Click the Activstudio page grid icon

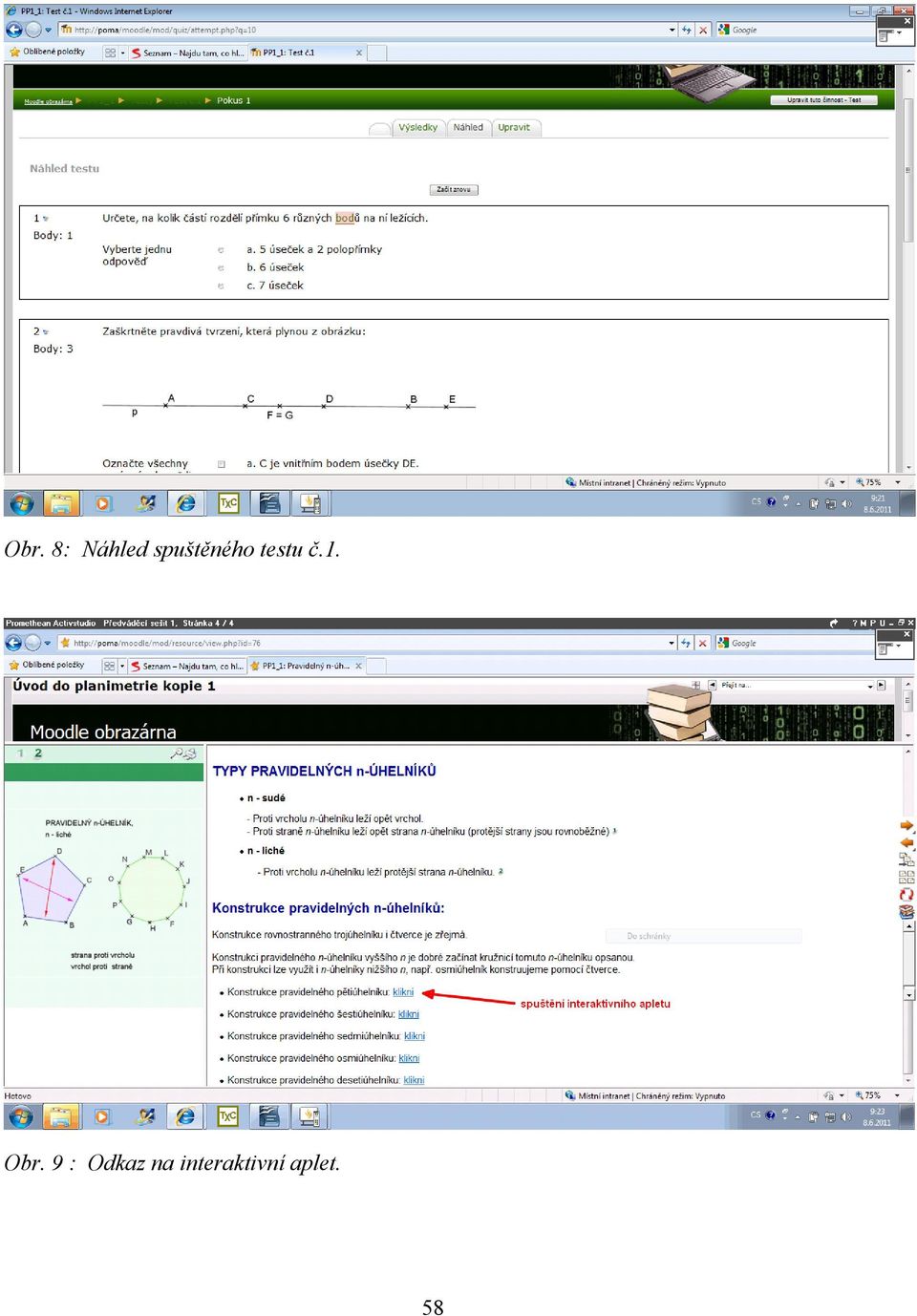click(x=906, y=877)
